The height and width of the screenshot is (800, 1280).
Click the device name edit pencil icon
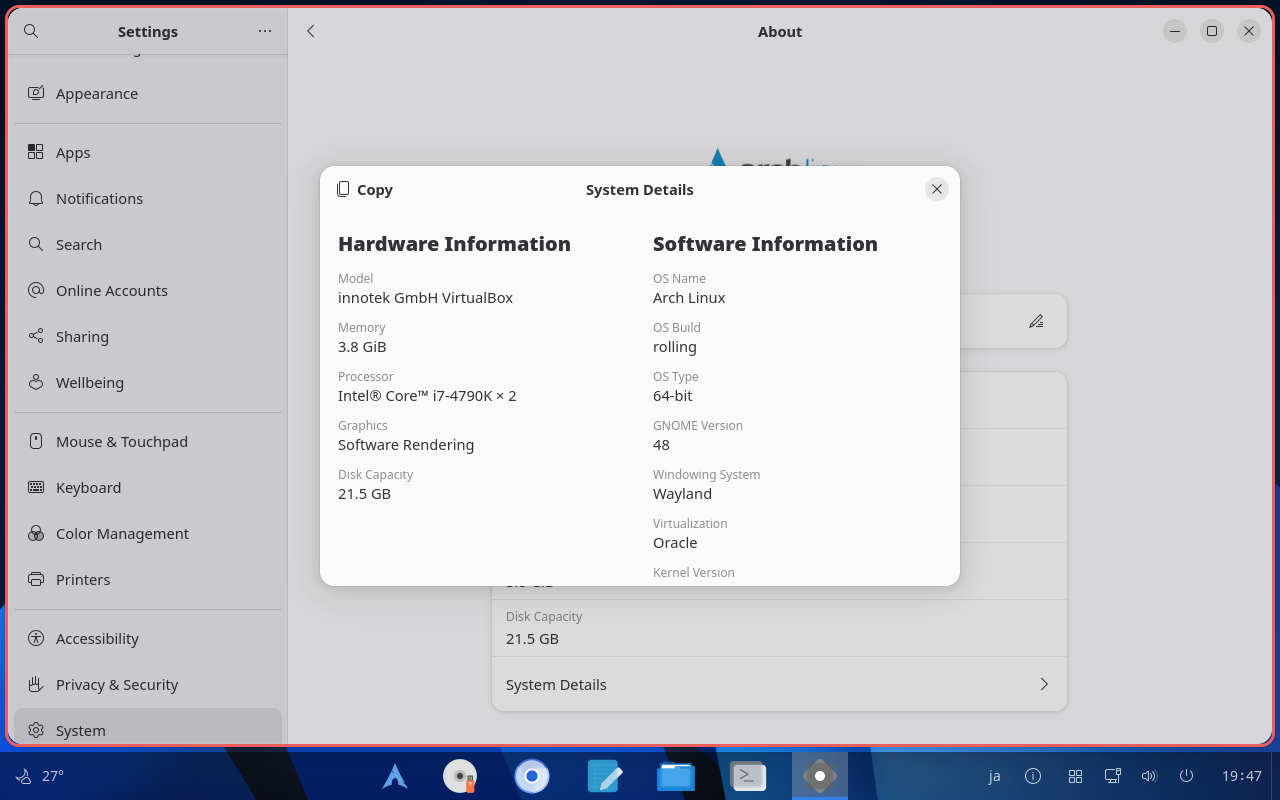point(1036,321)
